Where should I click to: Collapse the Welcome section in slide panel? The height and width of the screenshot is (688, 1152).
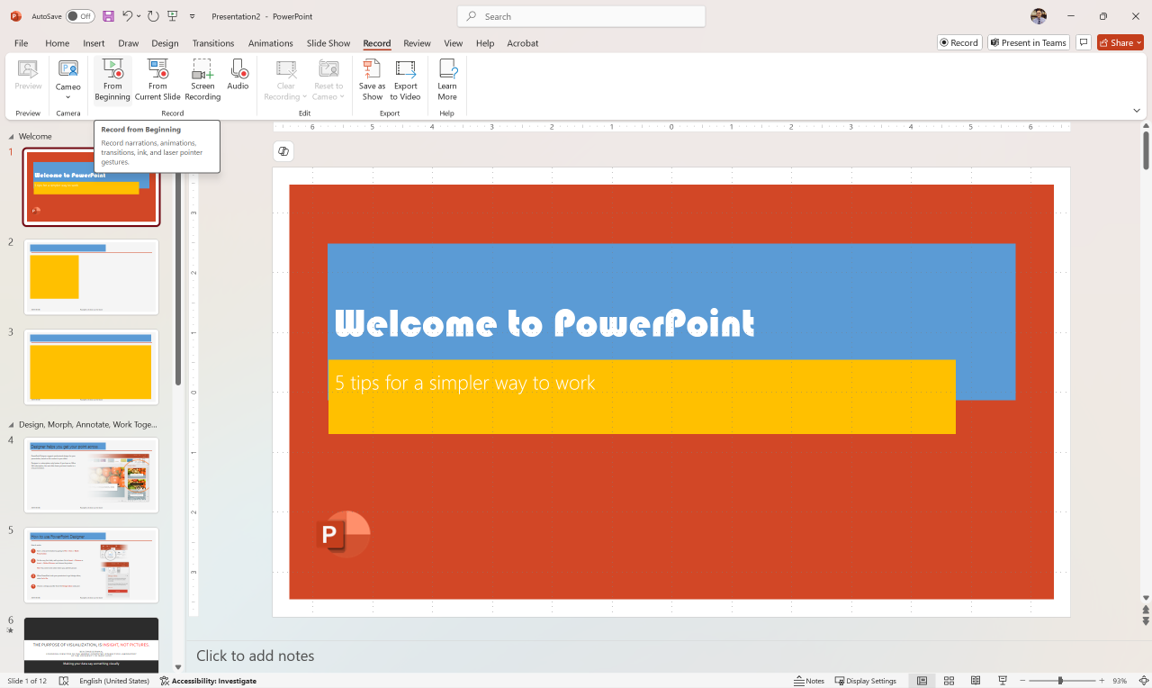(12, 137)
